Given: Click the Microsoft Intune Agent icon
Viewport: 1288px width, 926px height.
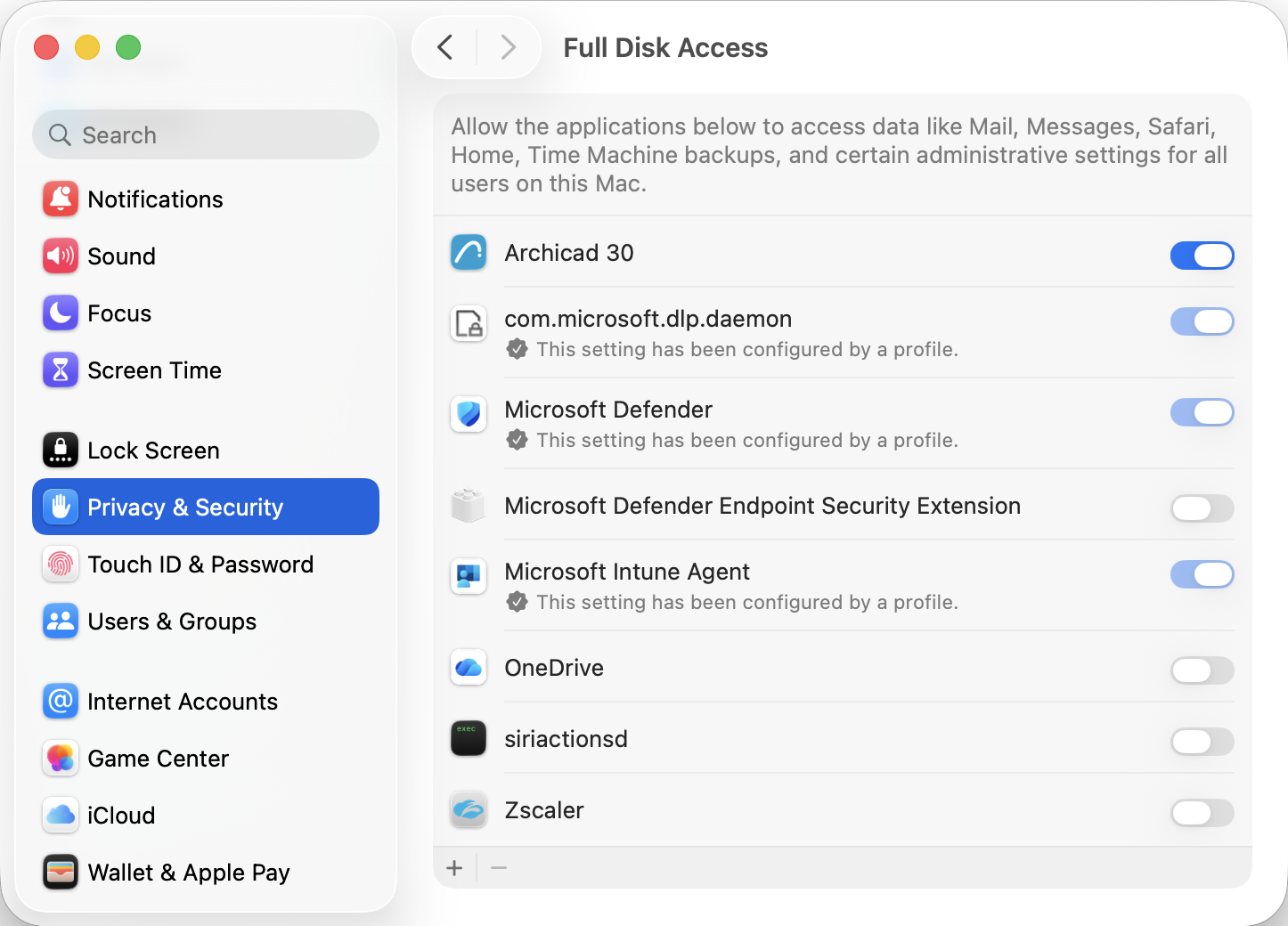Looking at the screenshot, I should pyautogui.click(x=469, y=577).
